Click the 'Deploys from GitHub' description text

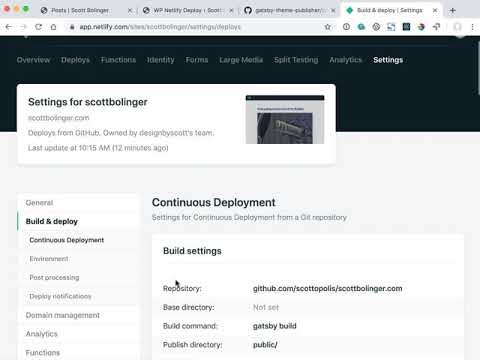pyautogui.click(x=121, y=133)
